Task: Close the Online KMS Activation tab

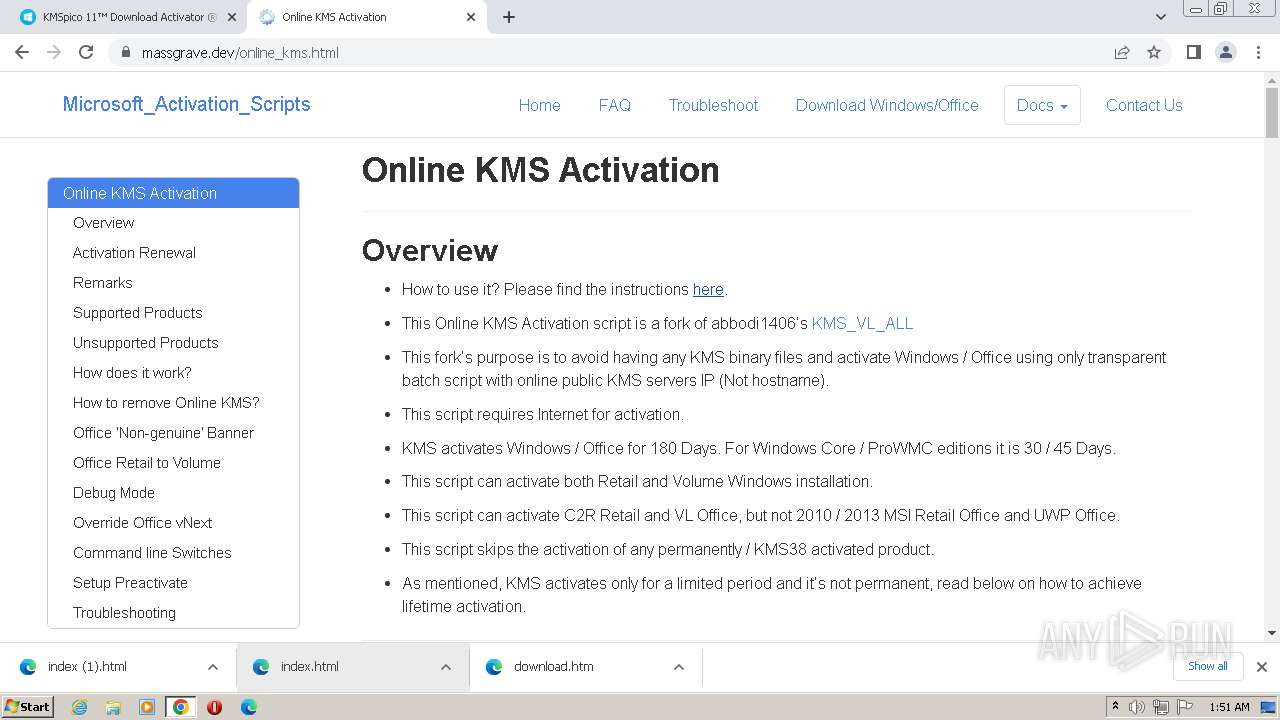Action: point(471,17)
